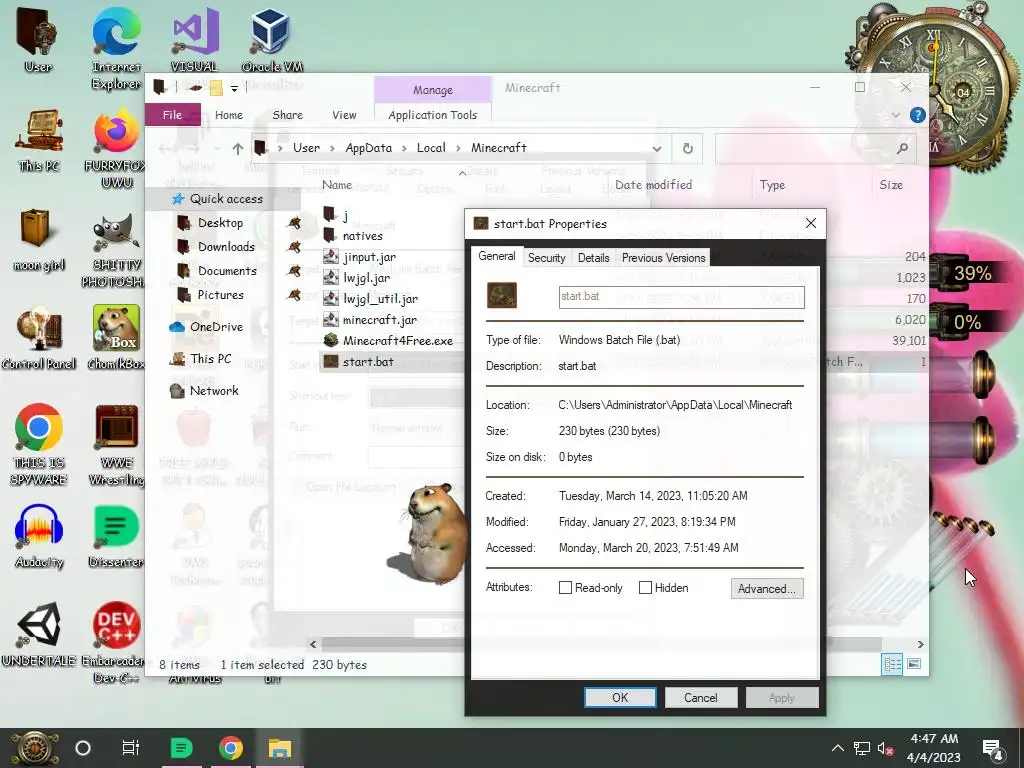Open the Application Tools ribbon tab

click(x=432, y=115)
